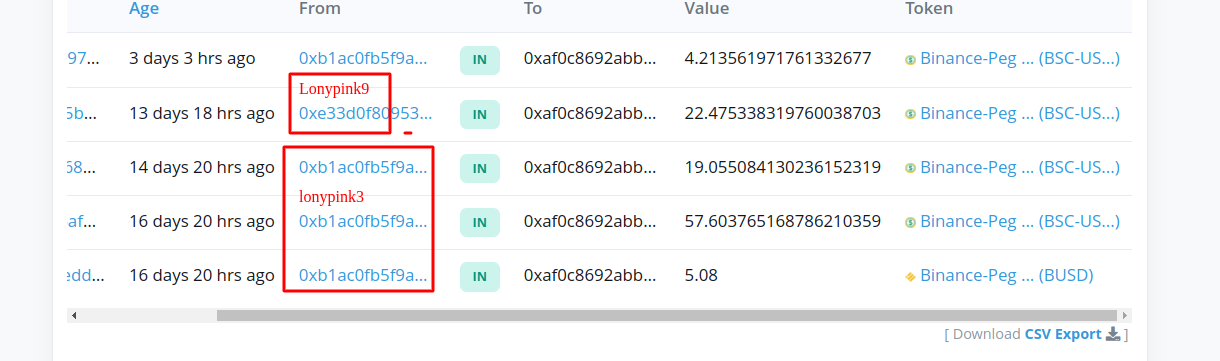Click the scrollbar left arrow
The height and width of the screenshot is (361, 1220).
(73, 315)
